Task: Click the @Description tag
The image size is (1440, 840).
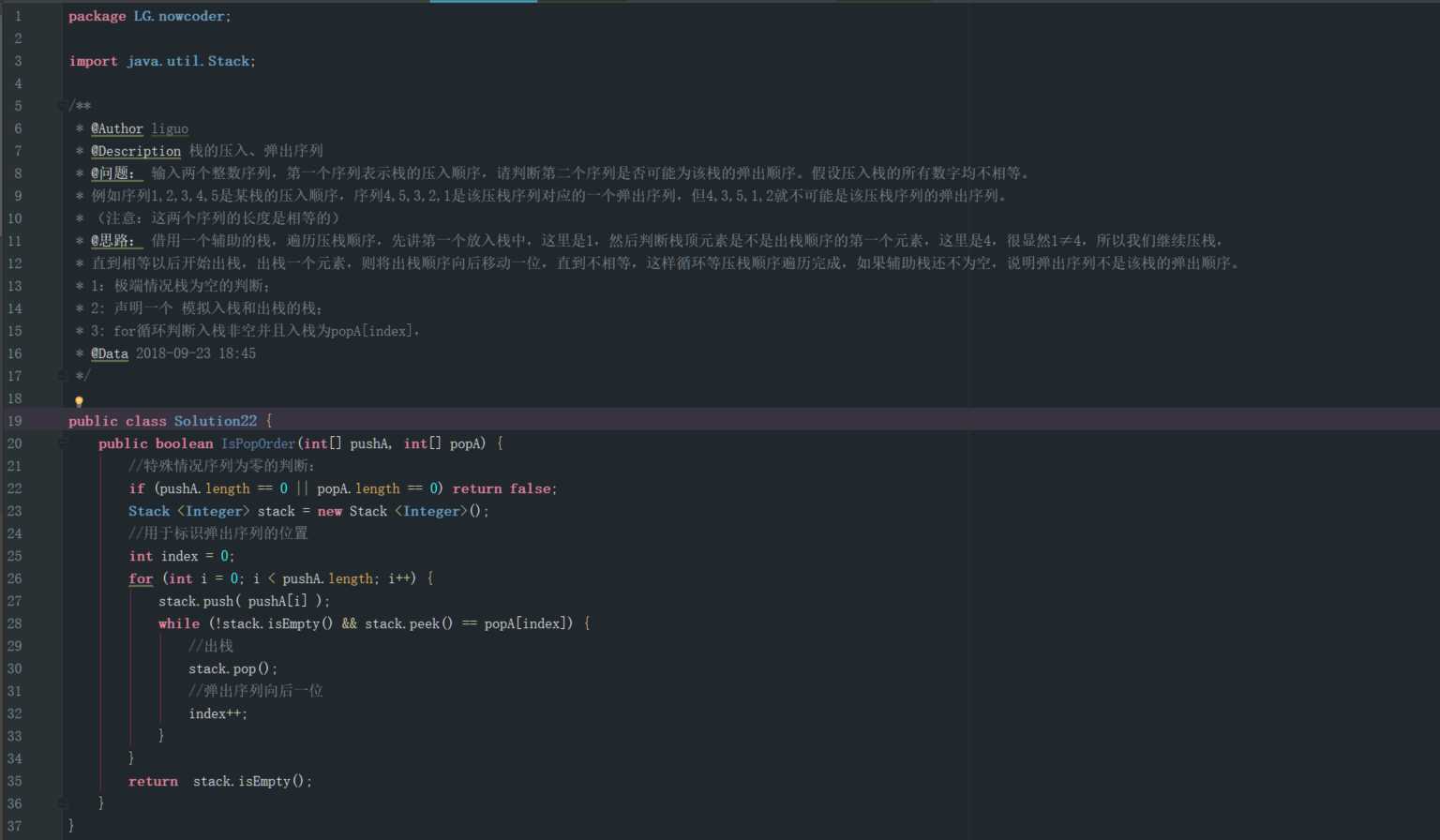Action: (136, 151)
